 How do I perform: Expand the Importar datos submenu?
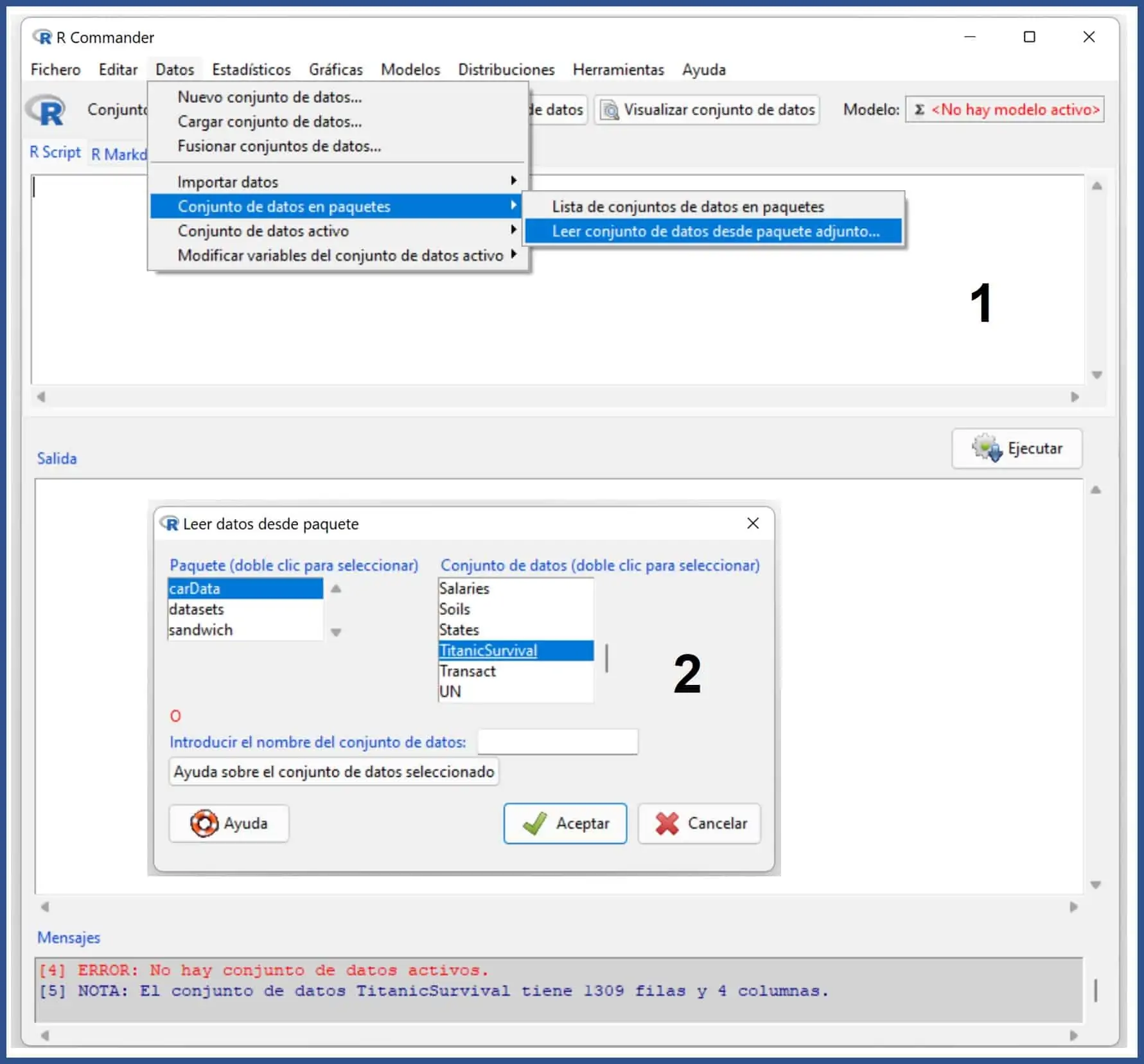(x=513, y=181)
